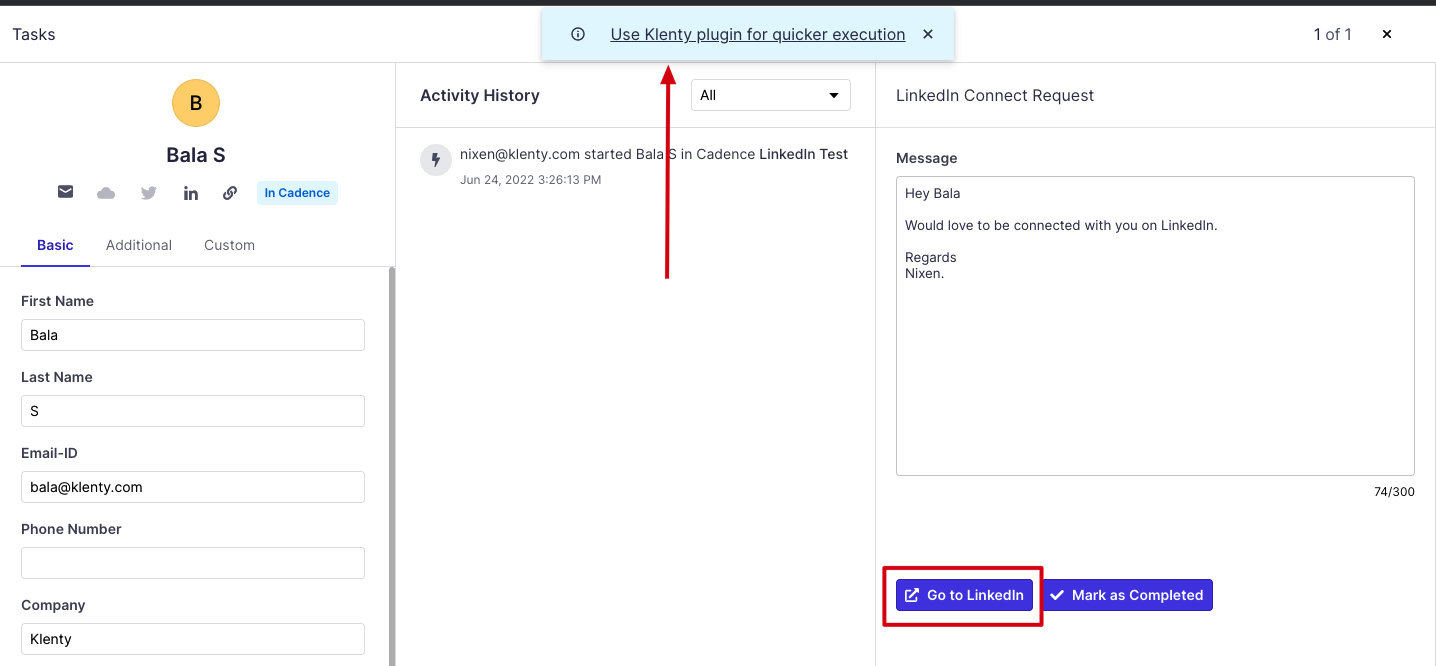
Task: Click the info icon in plugin banner
Action: click(x=578, y=34)
